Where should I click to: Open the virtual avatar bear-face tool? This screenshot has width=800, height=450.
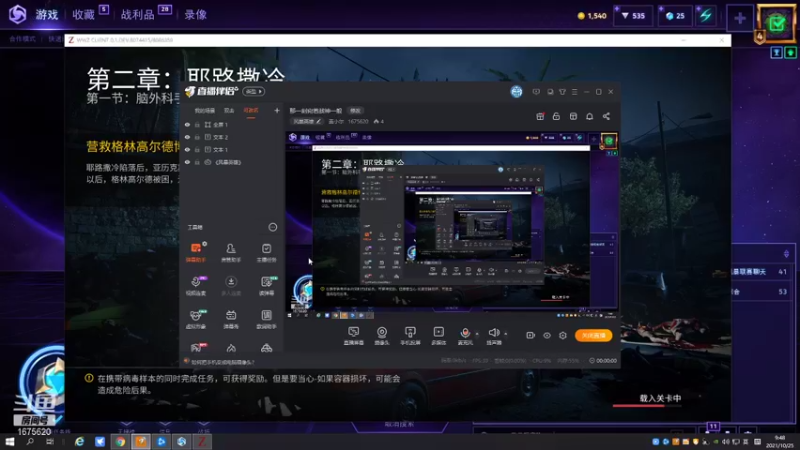(x=196, y=319)
